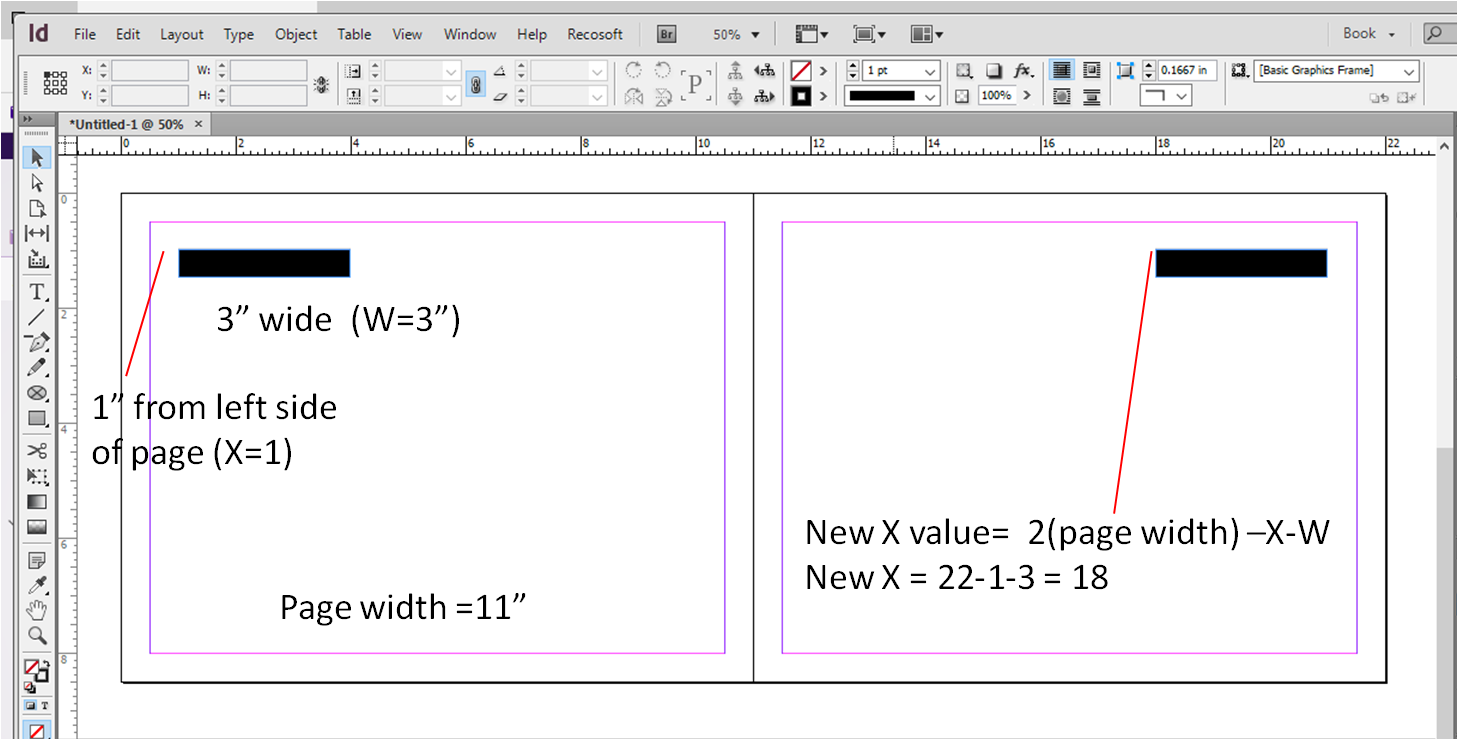Image resolution: width=1458 pixels, height=740 pixels.
Task: Toggle No Text Wrap option
Action: coord(1062,71)
